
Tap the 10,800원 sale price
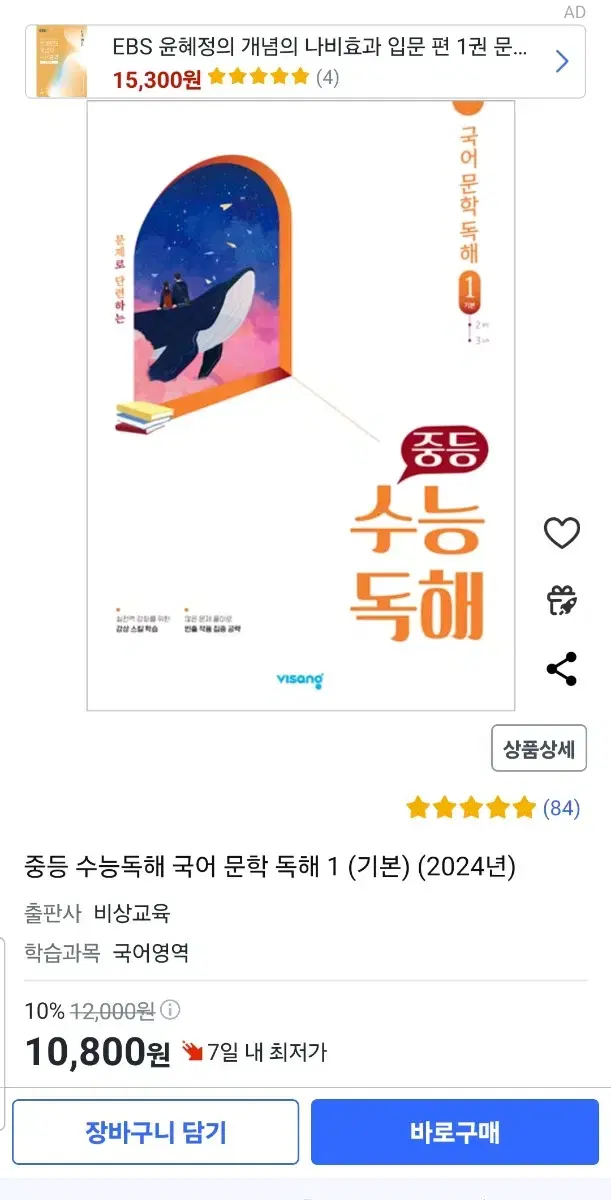pyautogui.click(x=98, y=1052)
